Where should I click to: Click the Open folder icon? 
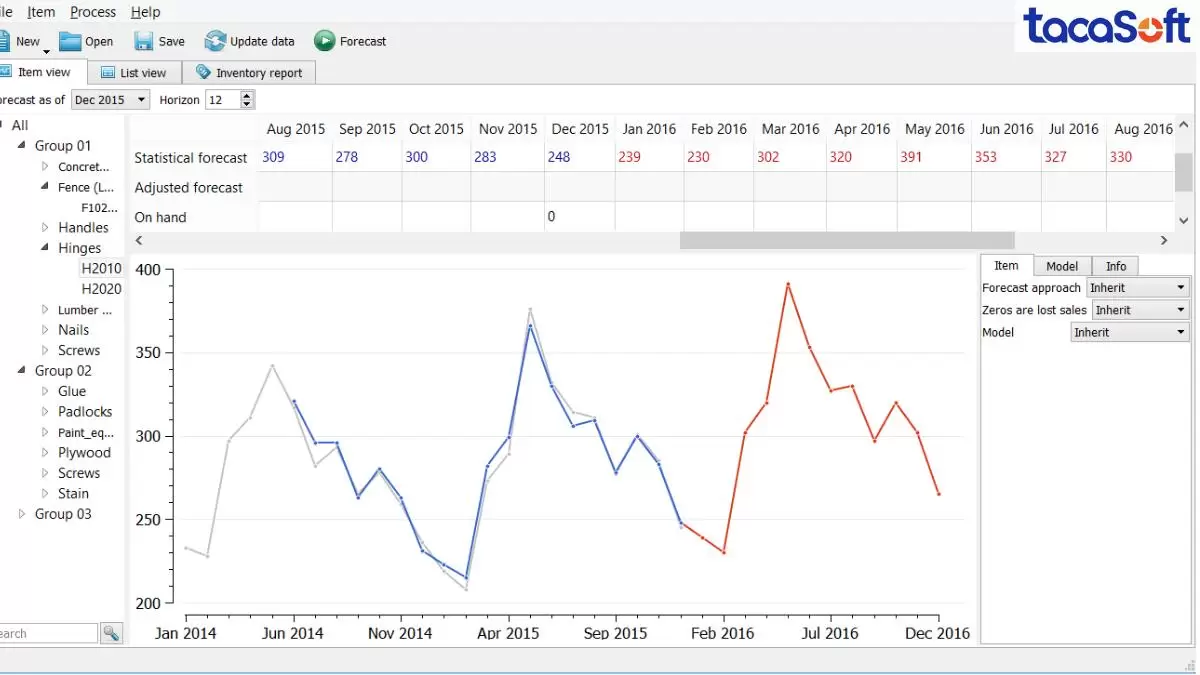[x=70, y=41]
